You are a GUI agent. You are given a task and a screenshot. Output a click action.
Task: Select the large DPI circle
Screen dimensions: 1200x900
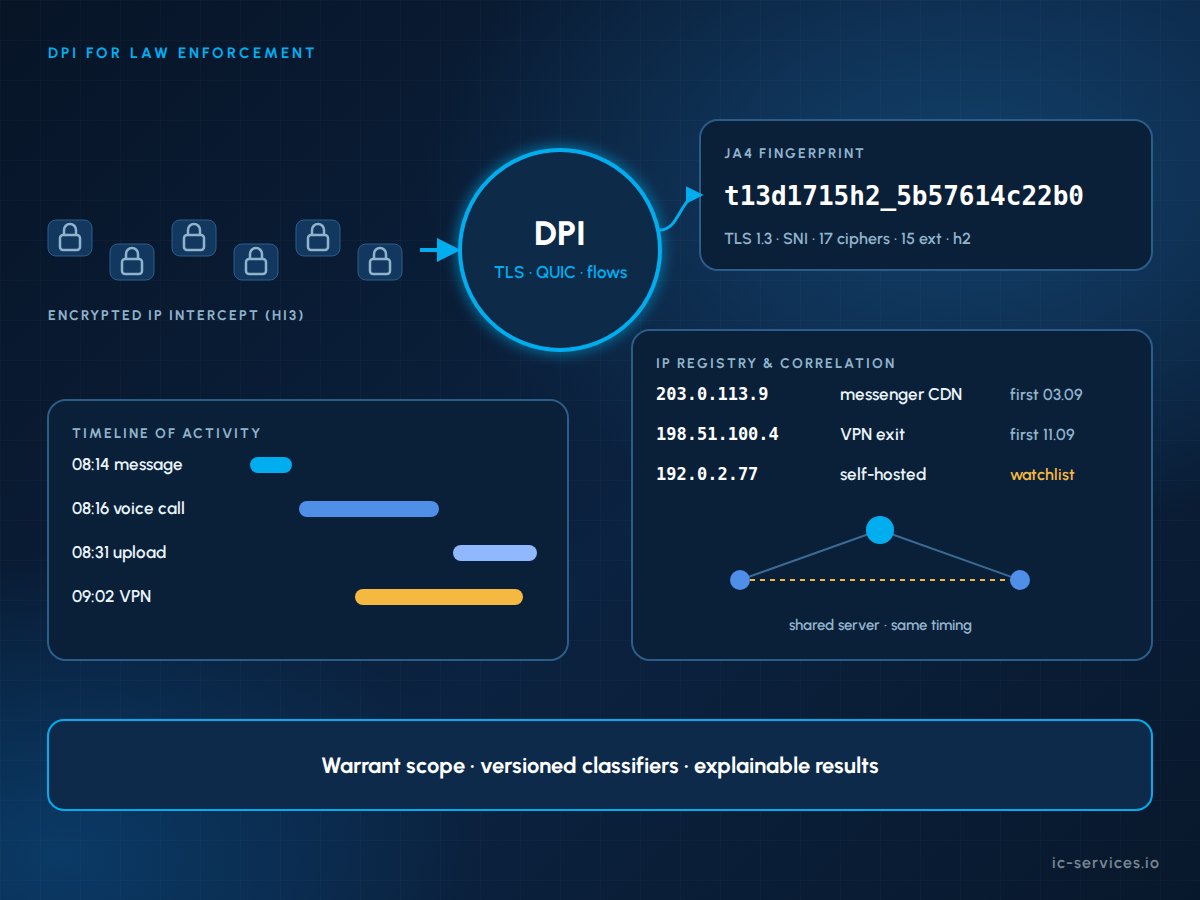tap(560, 251)
